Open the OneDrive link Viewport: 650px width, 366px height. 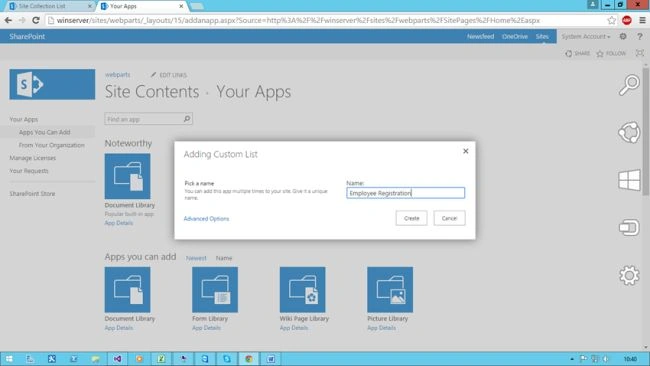point(515,36)
